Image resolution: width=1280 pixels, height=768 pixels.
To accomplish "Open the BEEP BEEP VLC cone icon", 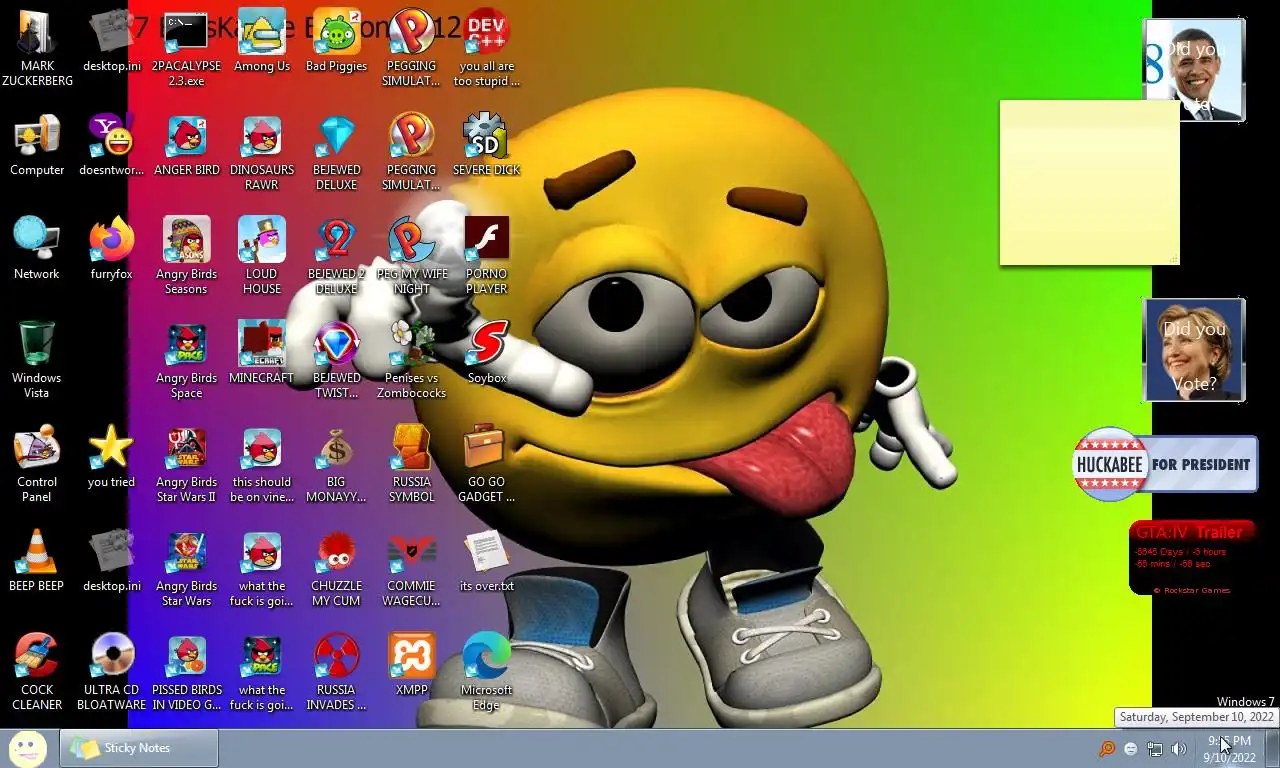I will pos(37,561).
